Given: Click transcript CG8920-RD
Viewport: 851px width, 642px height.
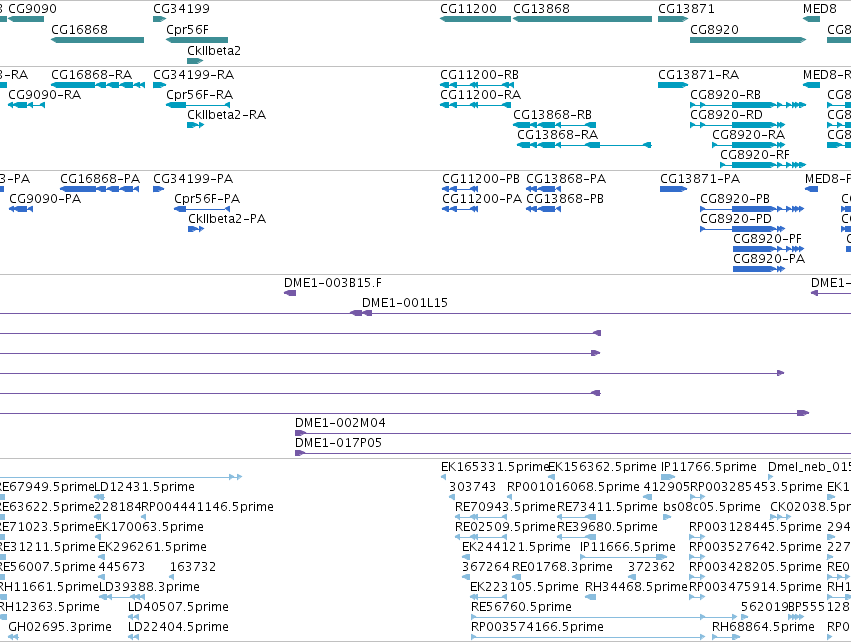Looking at the screenshot, I should click(x=737, y=125).
